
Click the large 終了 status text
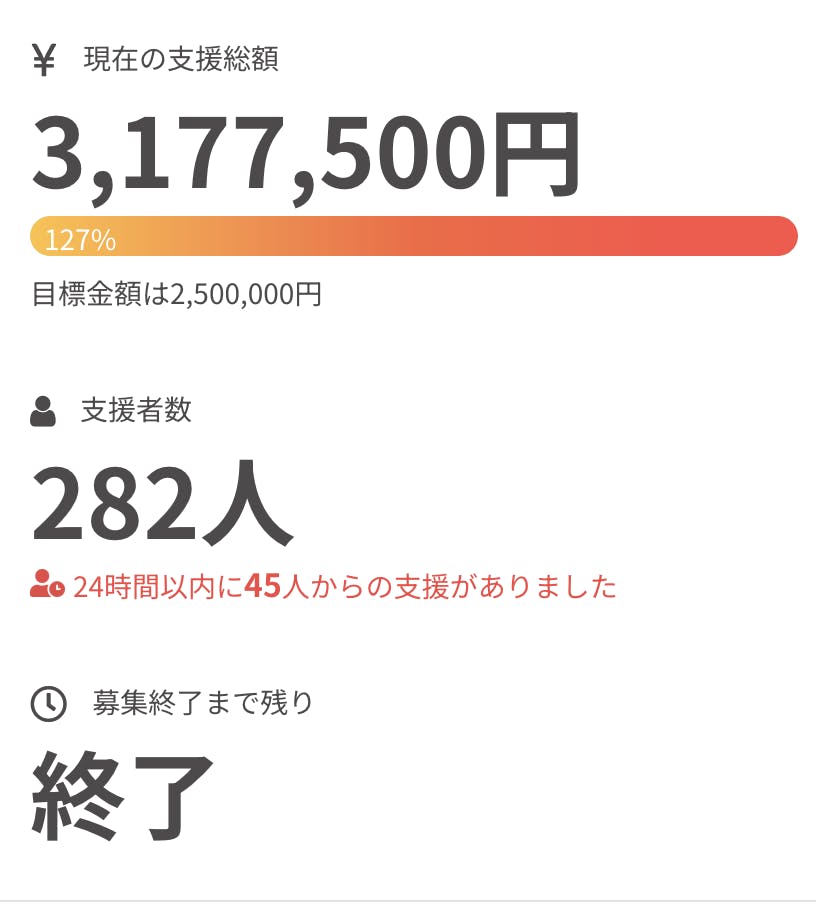tap(123, 796)
